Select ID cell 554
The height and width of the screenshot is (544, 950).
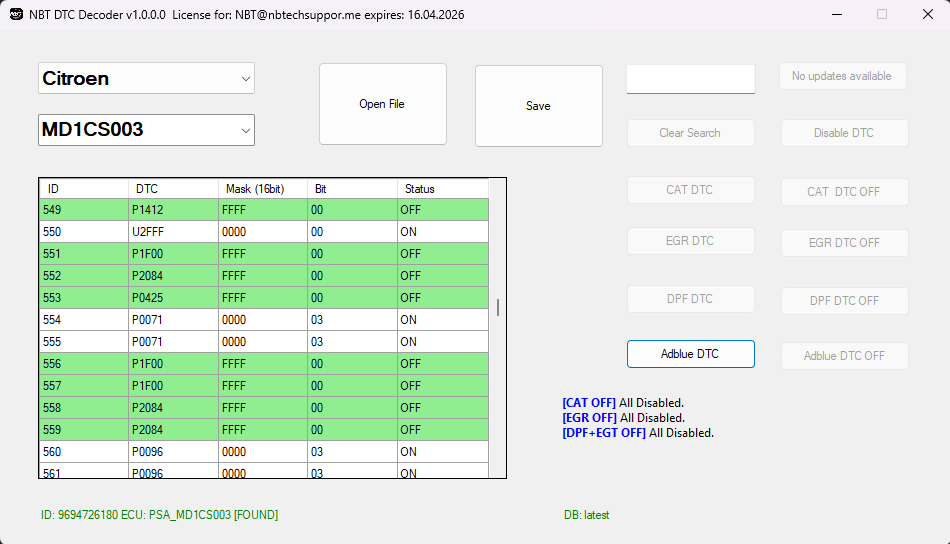click(84, 319)
